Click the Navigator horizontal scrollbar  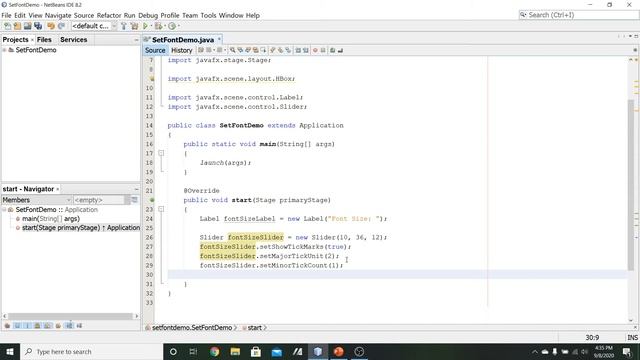pyautogui.click(x=70, y=316)
